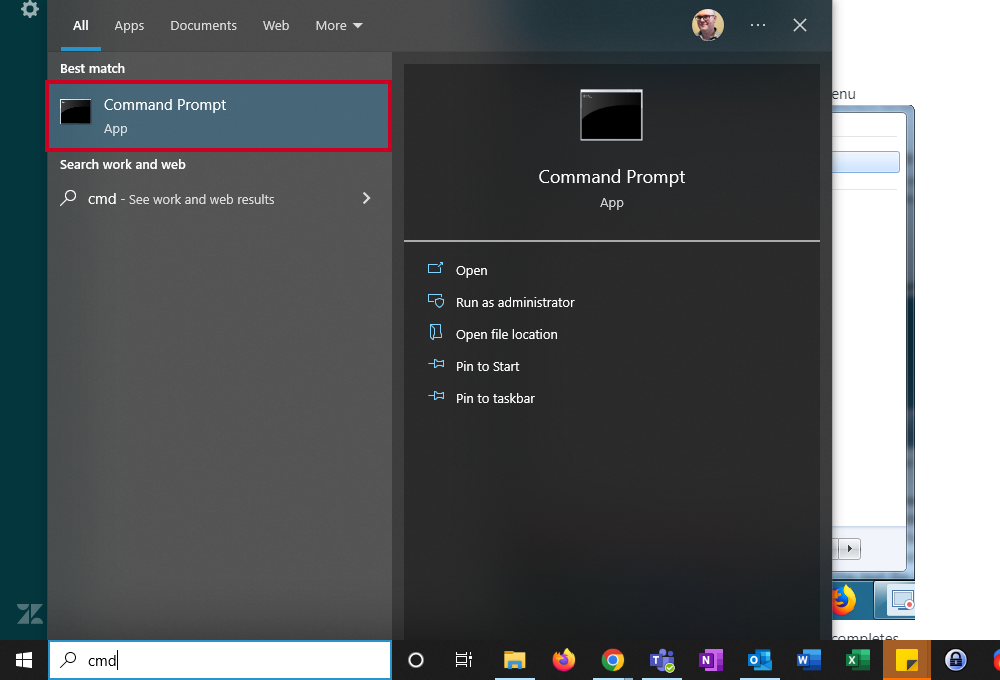This screenshot has height=680, width=1000.
Task: Choose Pin to taskbar
Action: click(495, 398)
